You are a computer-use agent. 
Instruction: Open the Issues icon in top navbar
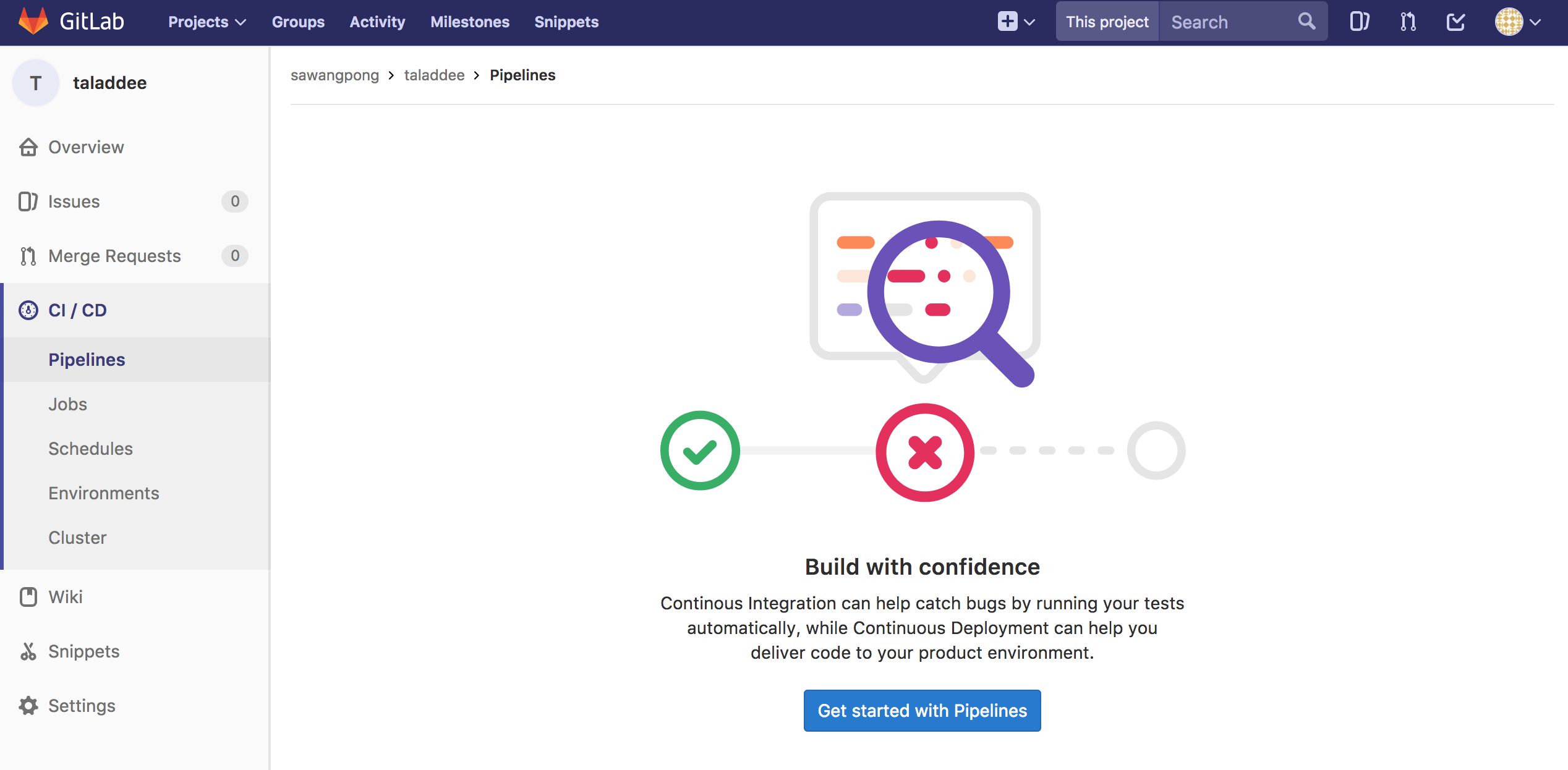1359,22
